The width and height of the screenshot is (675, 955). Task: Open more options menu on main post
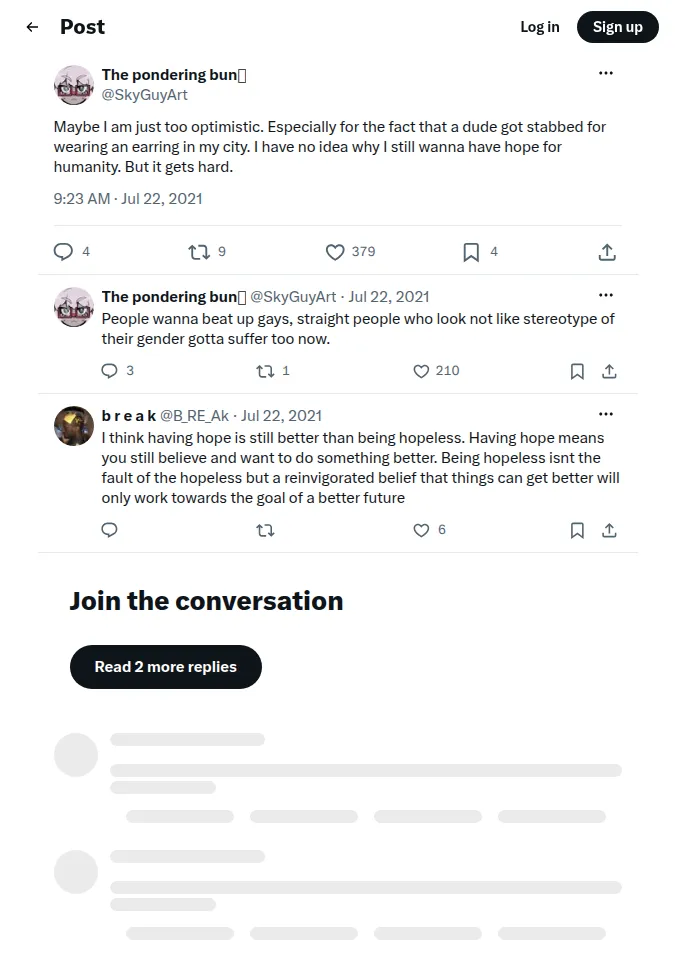(606, 73)
